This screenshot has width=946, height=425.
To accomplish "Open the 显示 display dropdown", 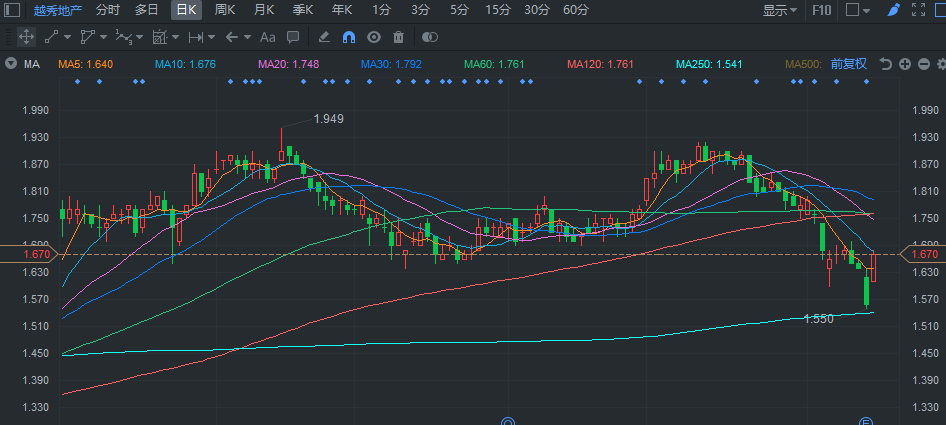I will (780, 10).
